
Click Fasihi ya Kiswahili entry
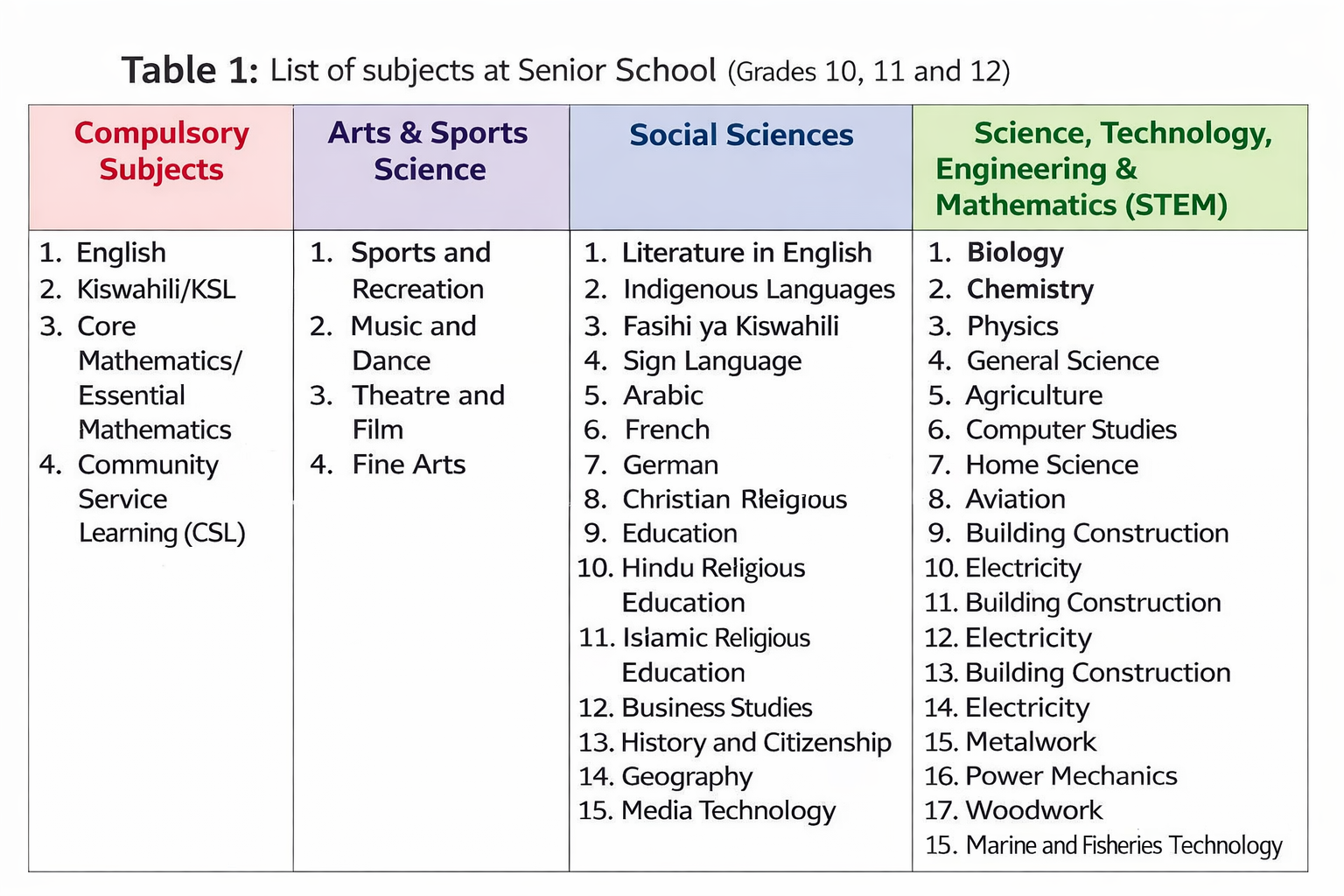(x=730, y=326)
